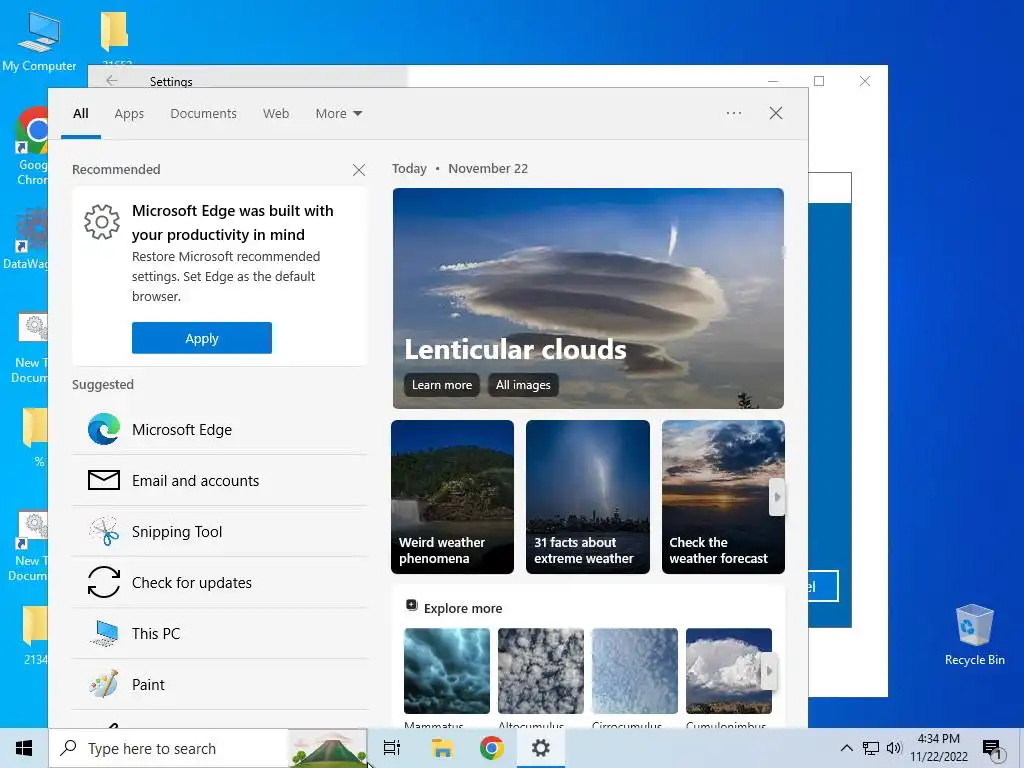Open the Cirrocumulus cloud thumbnail
The height and width of the screenshot is (768, 1024).
click(635, 671)
